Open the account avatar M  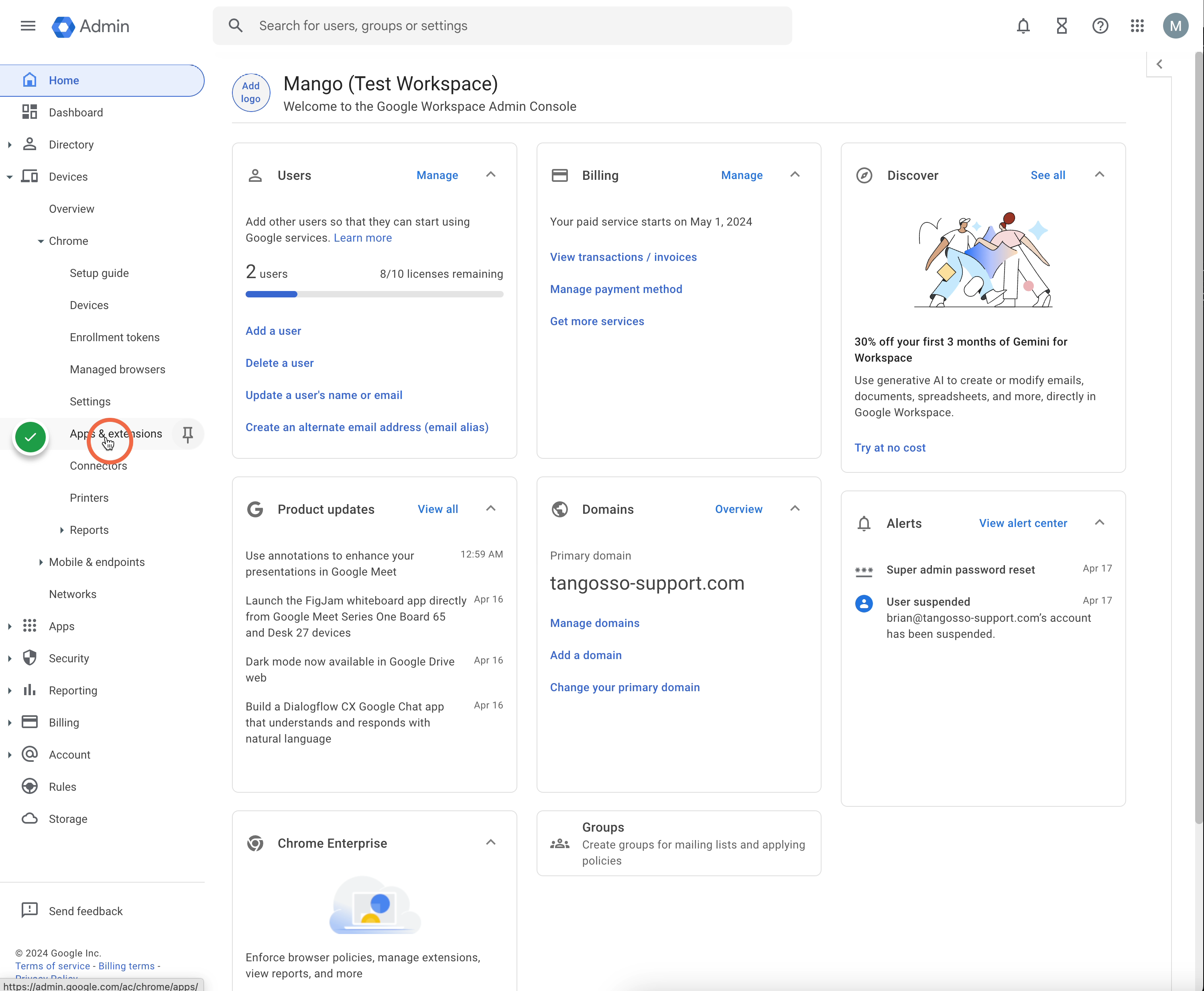(1175, 26)
